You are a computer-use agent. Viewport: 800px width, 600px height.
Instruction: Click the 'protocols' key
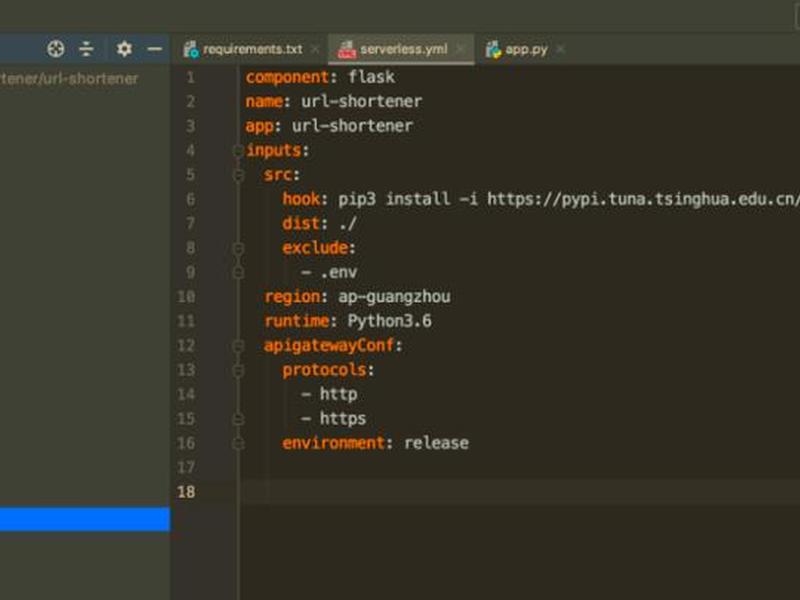324,370
